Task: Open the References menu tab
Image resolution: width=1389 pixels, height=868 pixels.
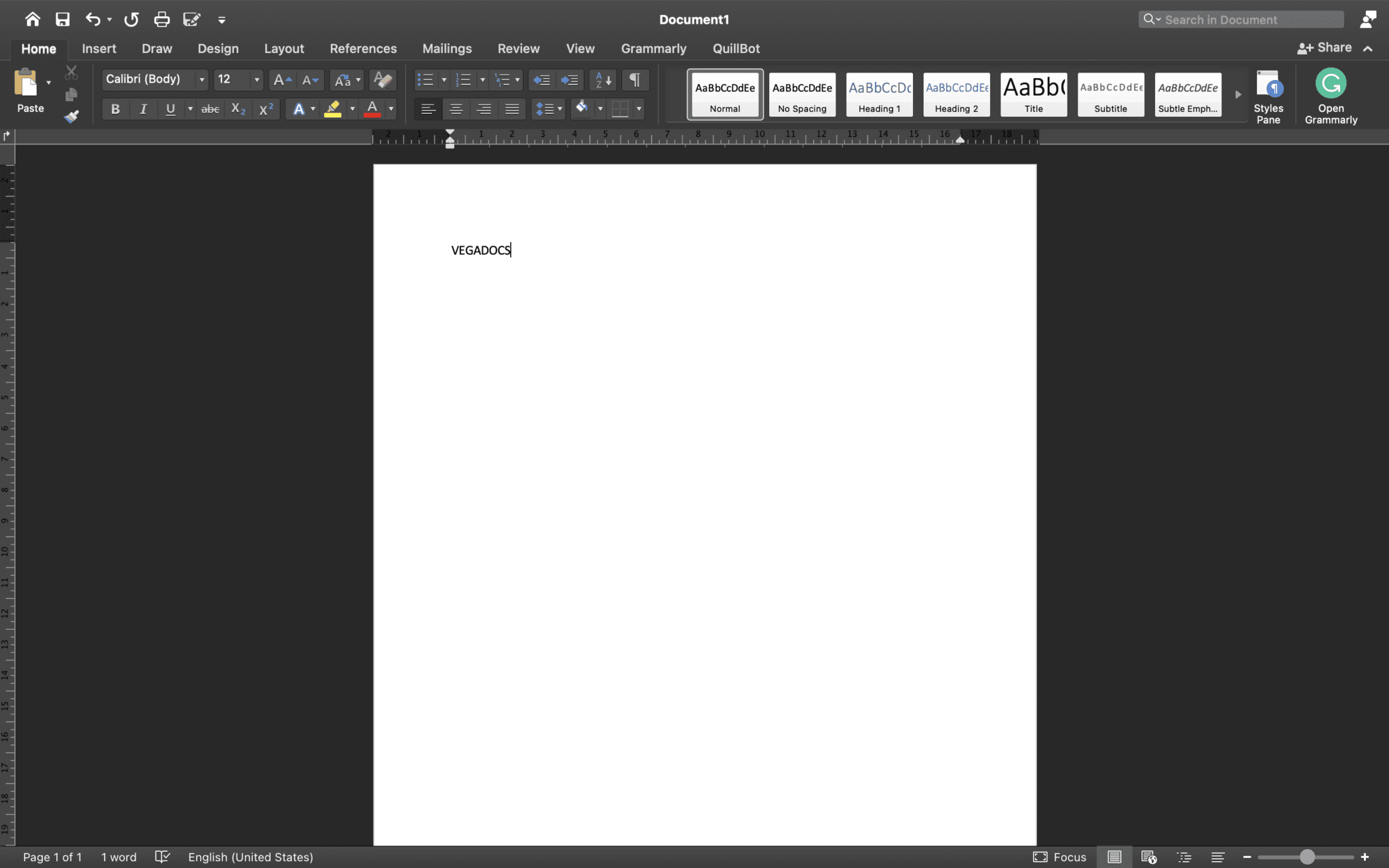Action: pyautogui.click(x=363, y=48)
